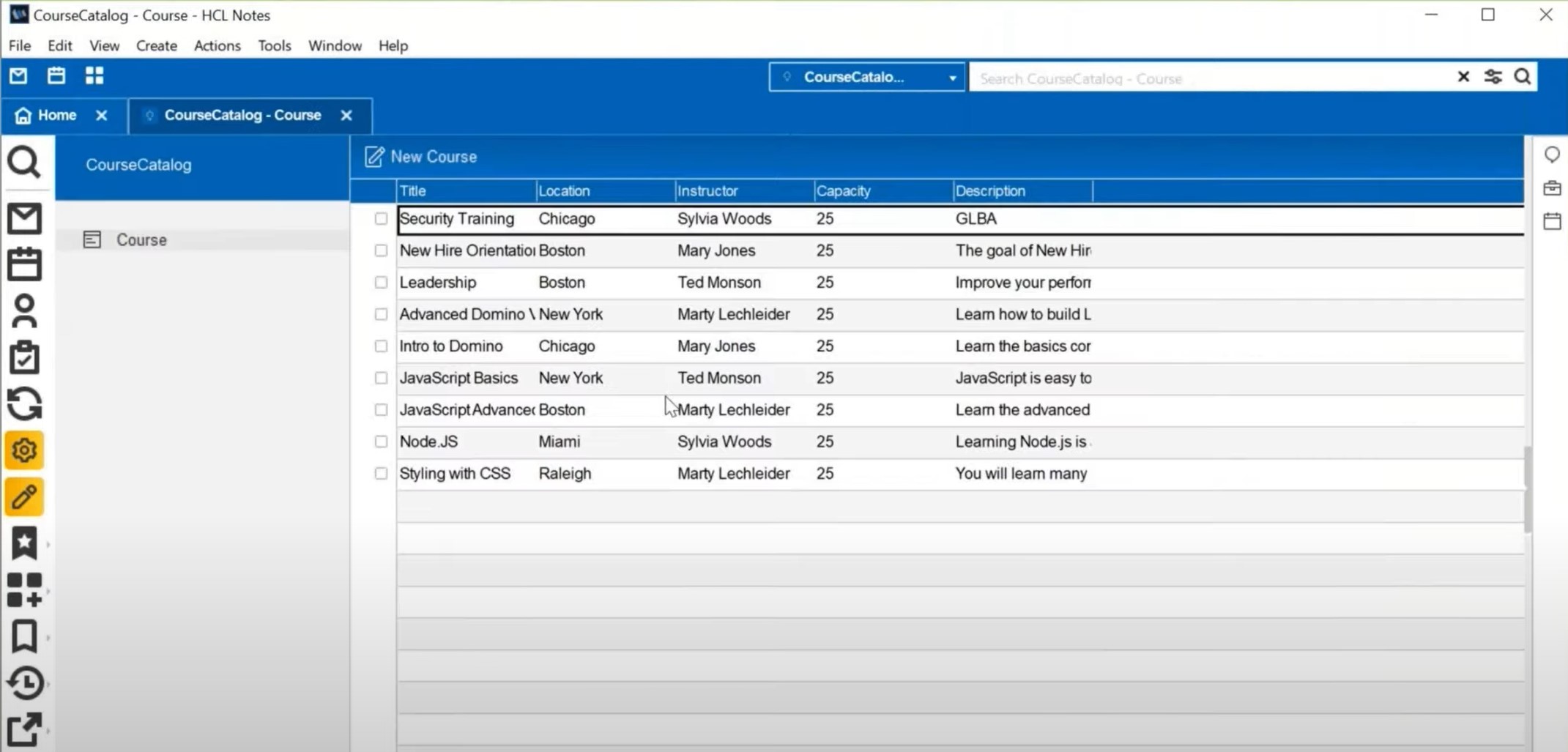Close the CourseCatalog - Course tab
Image resolution: width=1568 pixels, height=752 pixels.
[x=346, y=115]
